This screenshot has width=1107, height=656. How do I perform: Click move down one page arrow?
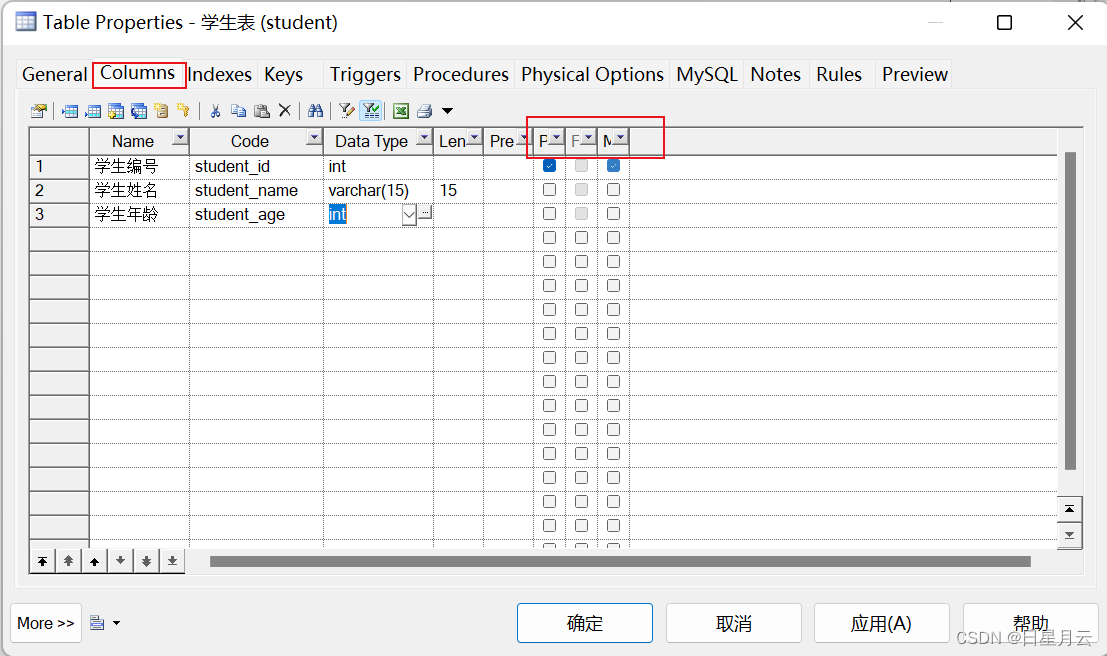146,561
